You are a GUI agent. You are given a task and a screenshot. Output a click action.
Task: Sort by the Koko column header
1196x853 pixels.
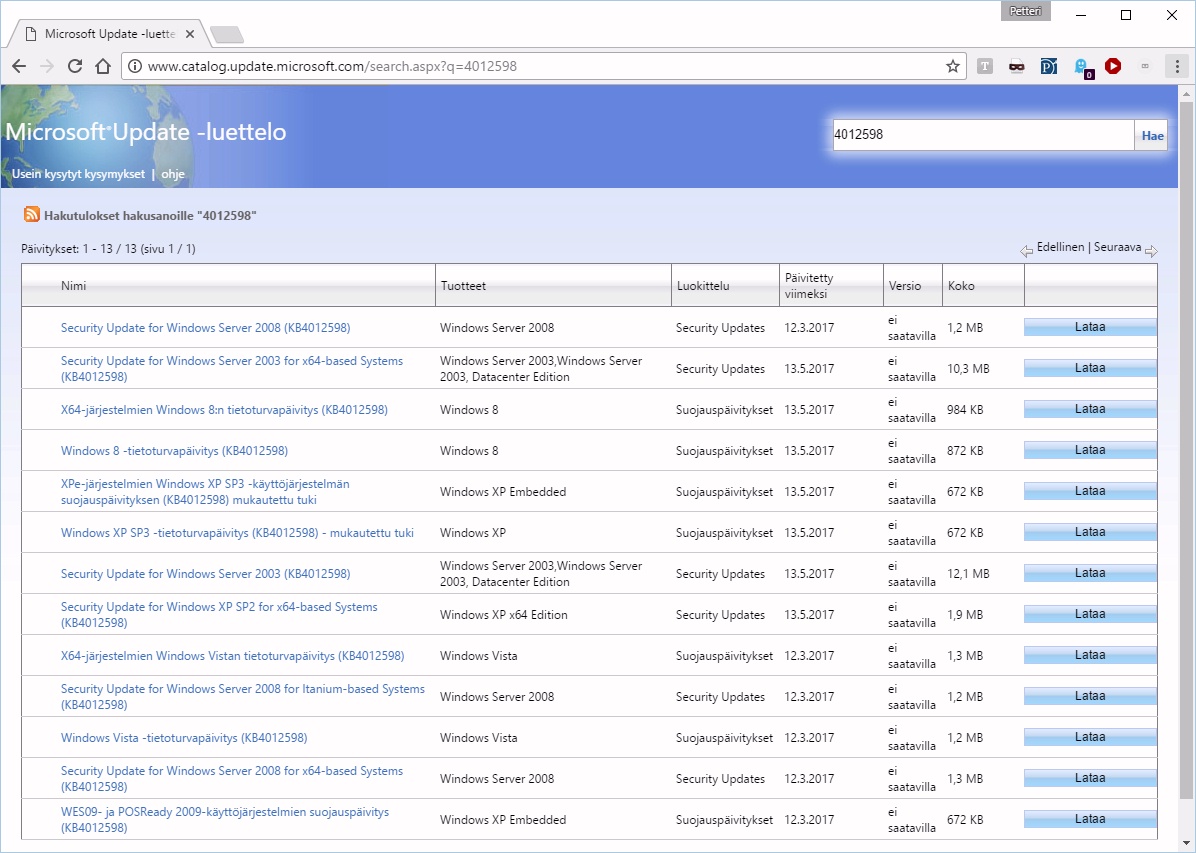[961, 285]
